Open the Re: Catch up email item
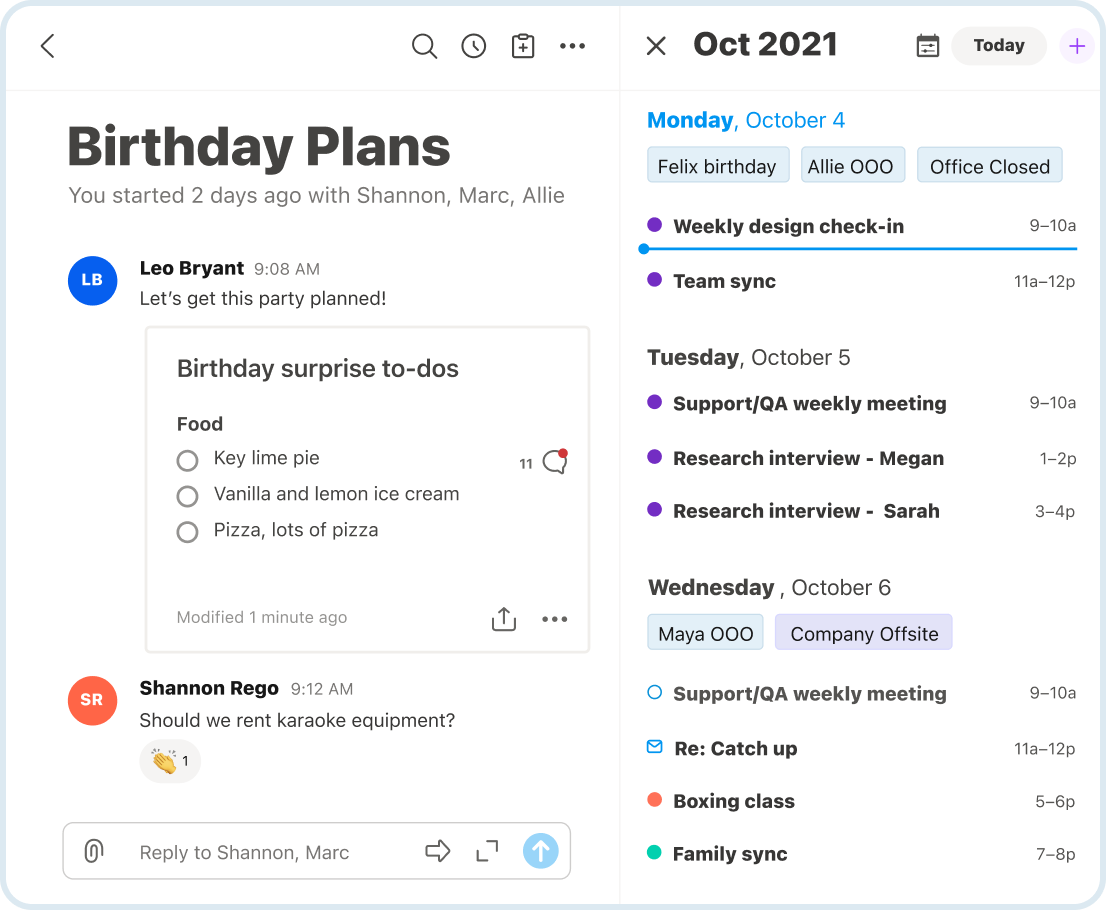 [x=861, y=748]
